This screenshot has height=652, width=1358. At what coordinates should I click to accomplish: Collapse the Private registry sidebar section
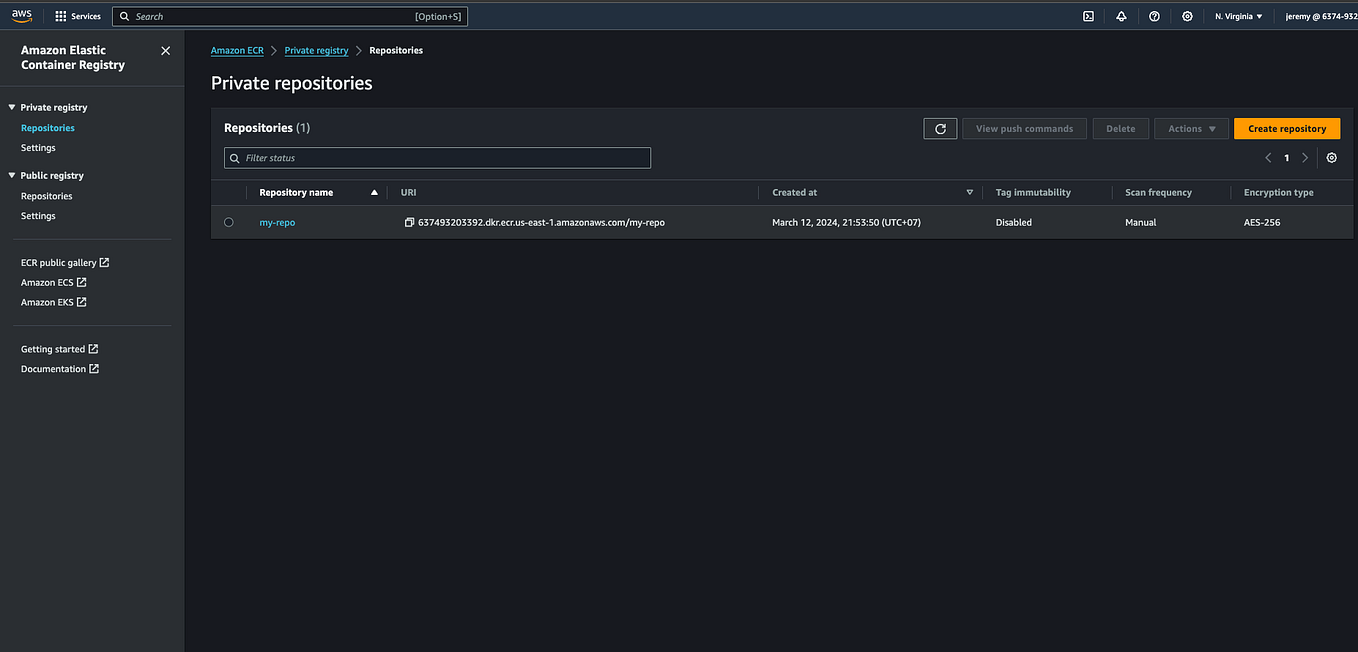[10, 107]
